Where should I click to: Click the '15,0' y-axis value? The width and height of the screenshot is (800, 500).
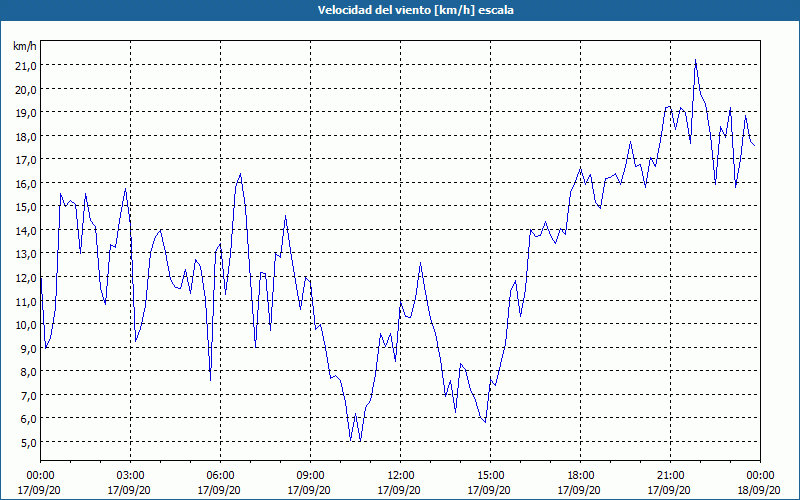click(x=25, y=207)
